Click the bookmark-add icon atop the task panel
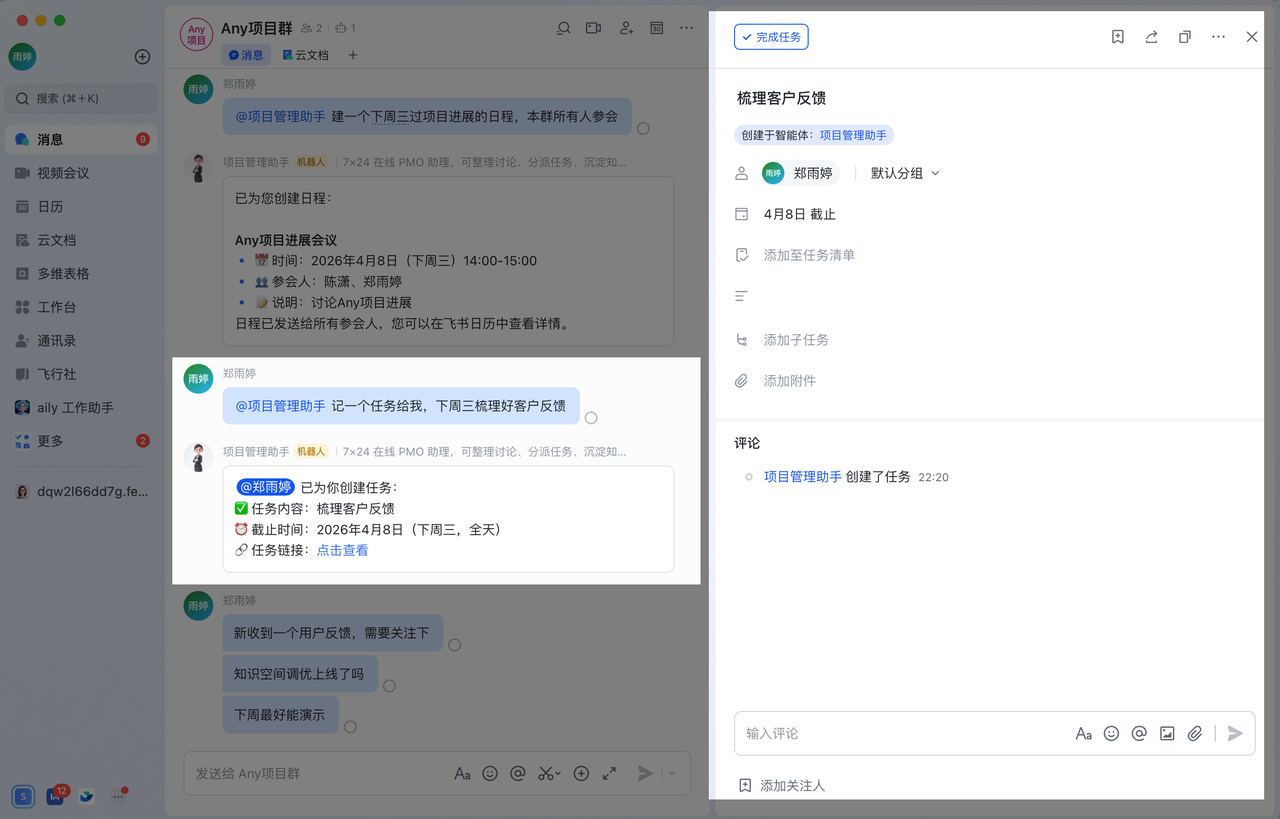The height and width of the screenshot is (819, 1280). tap(1118, 37)
